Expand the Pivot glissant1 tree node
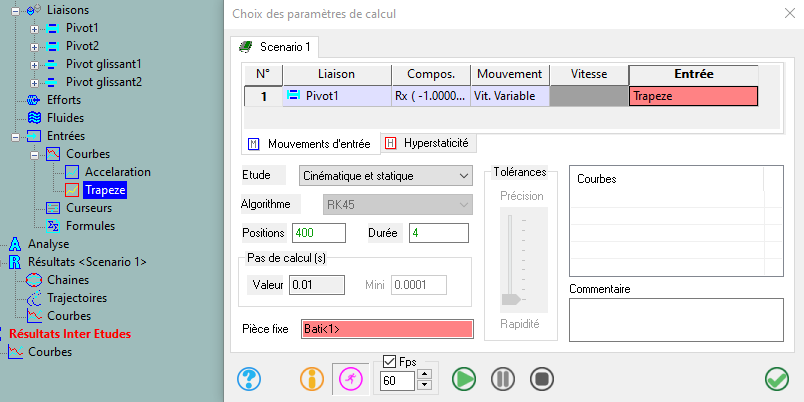 click(x=34, y=65)
